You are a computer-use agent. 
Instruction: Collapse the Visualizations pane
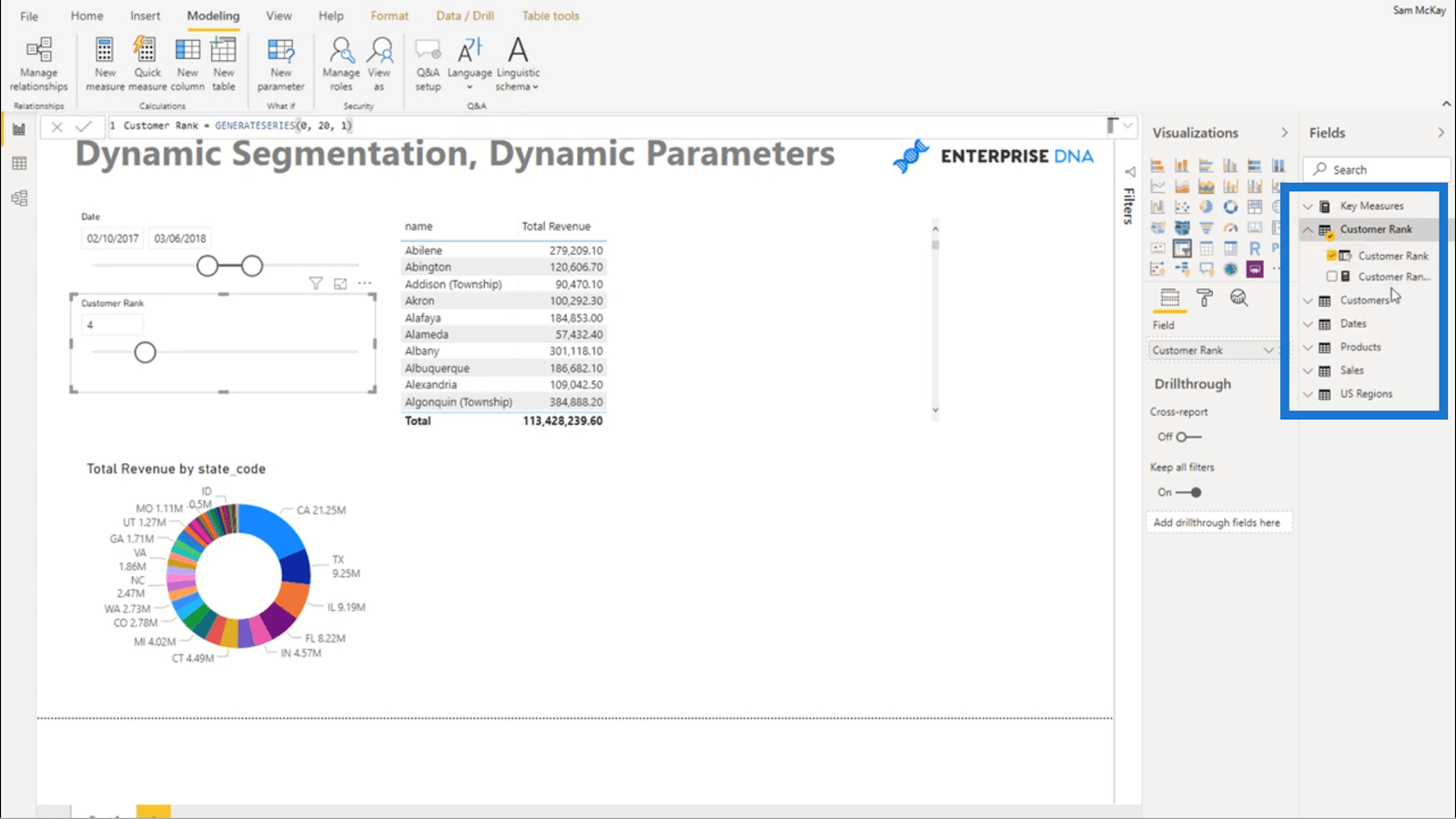coord(1284,133)
